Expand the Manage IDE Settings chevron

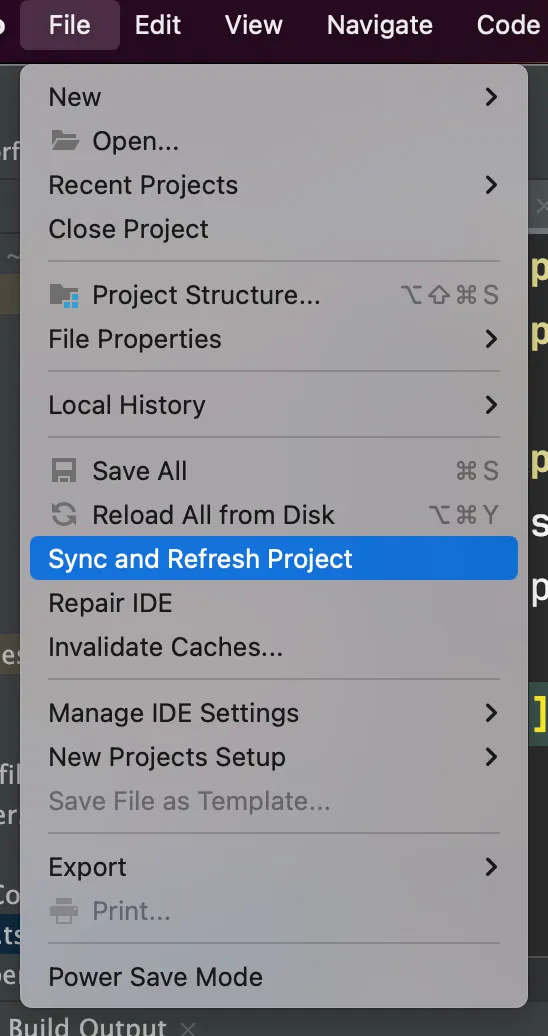490,713
